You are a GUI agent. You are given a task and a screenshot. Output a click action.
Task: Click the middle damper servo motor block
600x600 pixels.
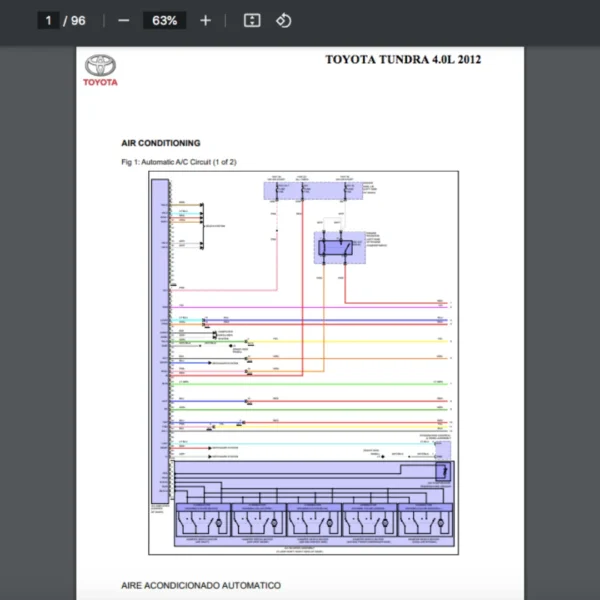coord(312,520)
